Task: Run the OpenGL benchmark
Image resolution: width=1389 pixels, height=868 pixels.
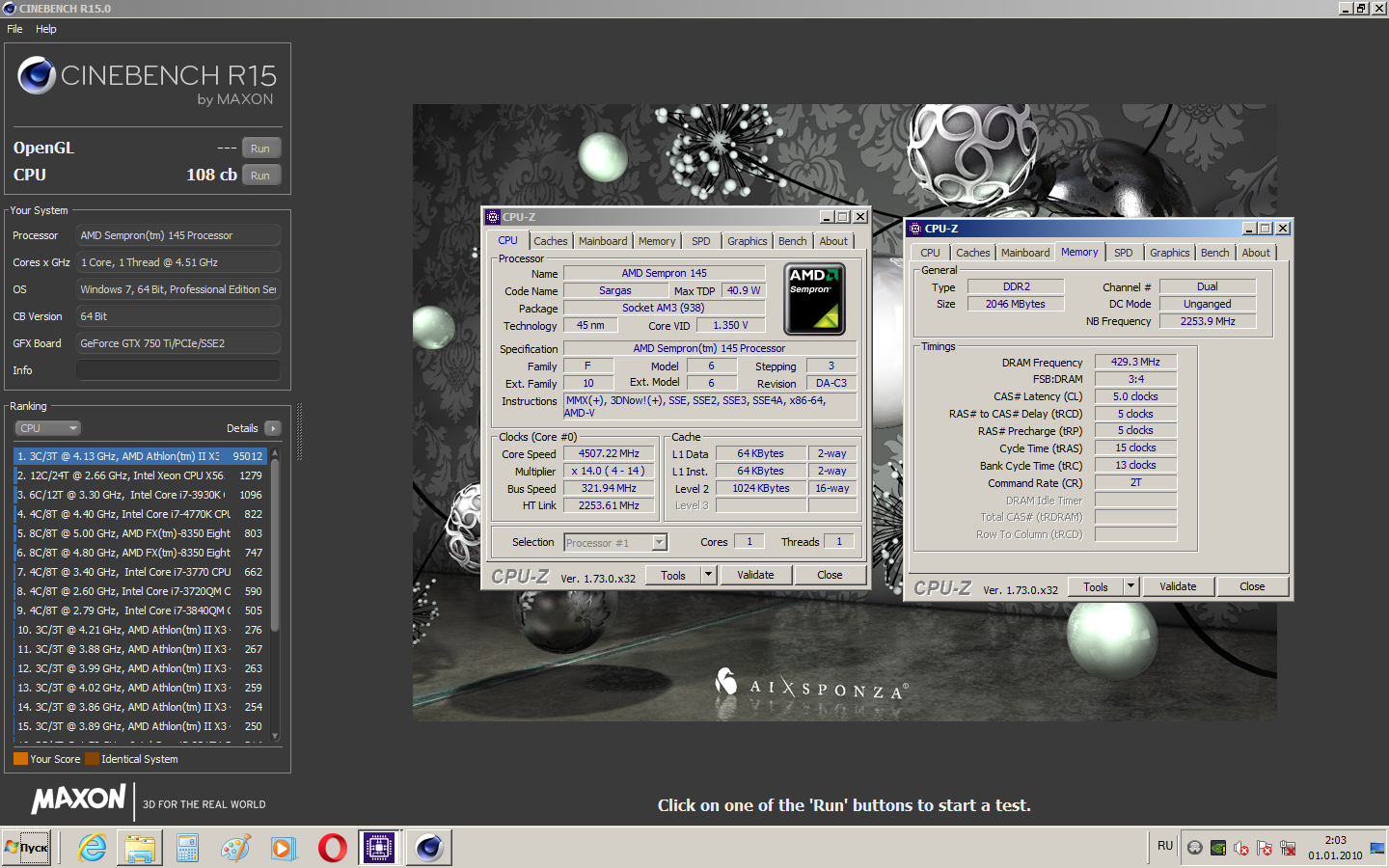Action: pyautogui.click(x=260, y=148)
